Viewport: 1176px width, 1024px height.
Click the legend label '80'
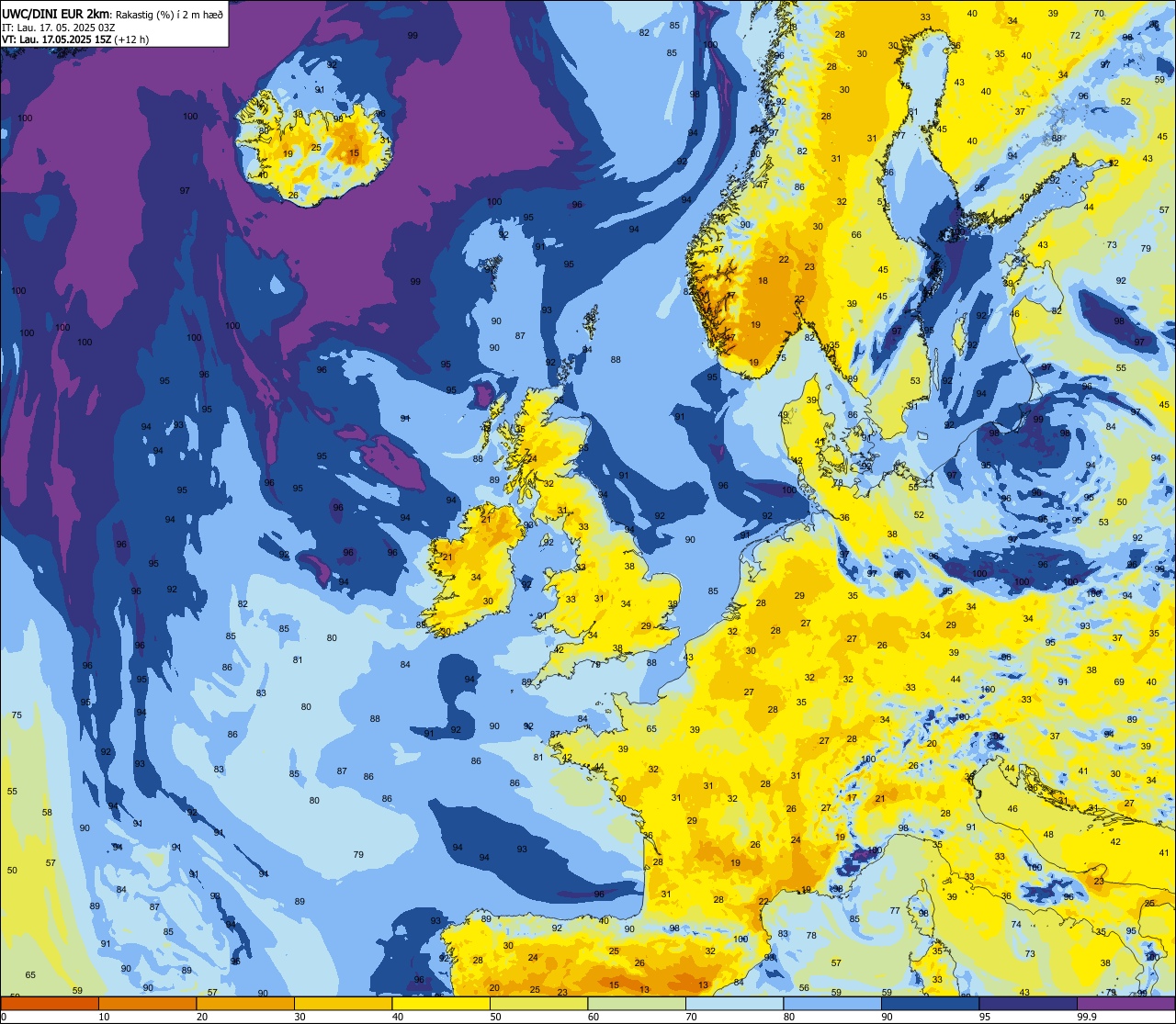pyautogui.click(x=789, y=1017)
